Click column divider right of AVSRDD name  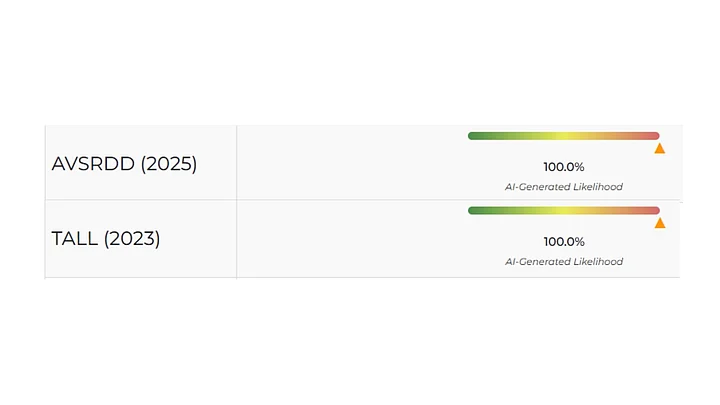tap(237, 163)
